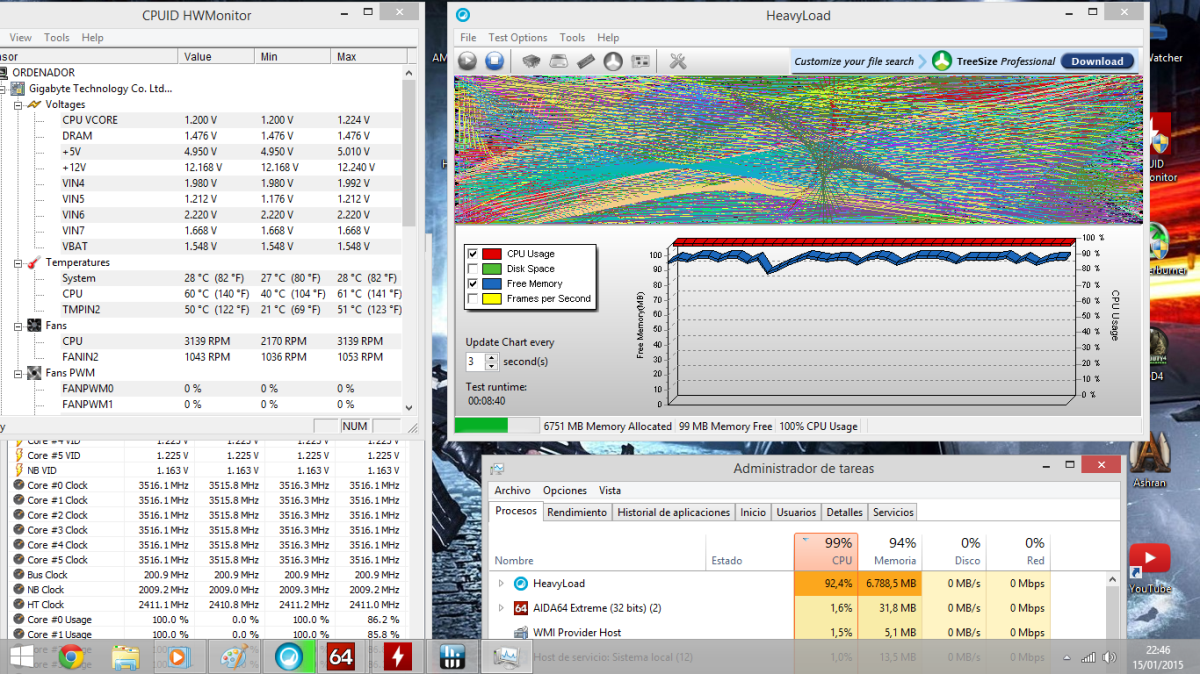Open HeavyLoad Tools menu
This screenshot has height=674, width=1200.
[572, 37]
